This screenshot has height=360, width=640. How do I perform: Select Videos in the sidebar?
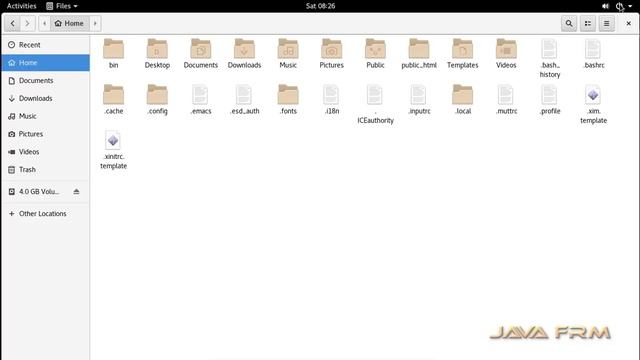pos(45,152)
